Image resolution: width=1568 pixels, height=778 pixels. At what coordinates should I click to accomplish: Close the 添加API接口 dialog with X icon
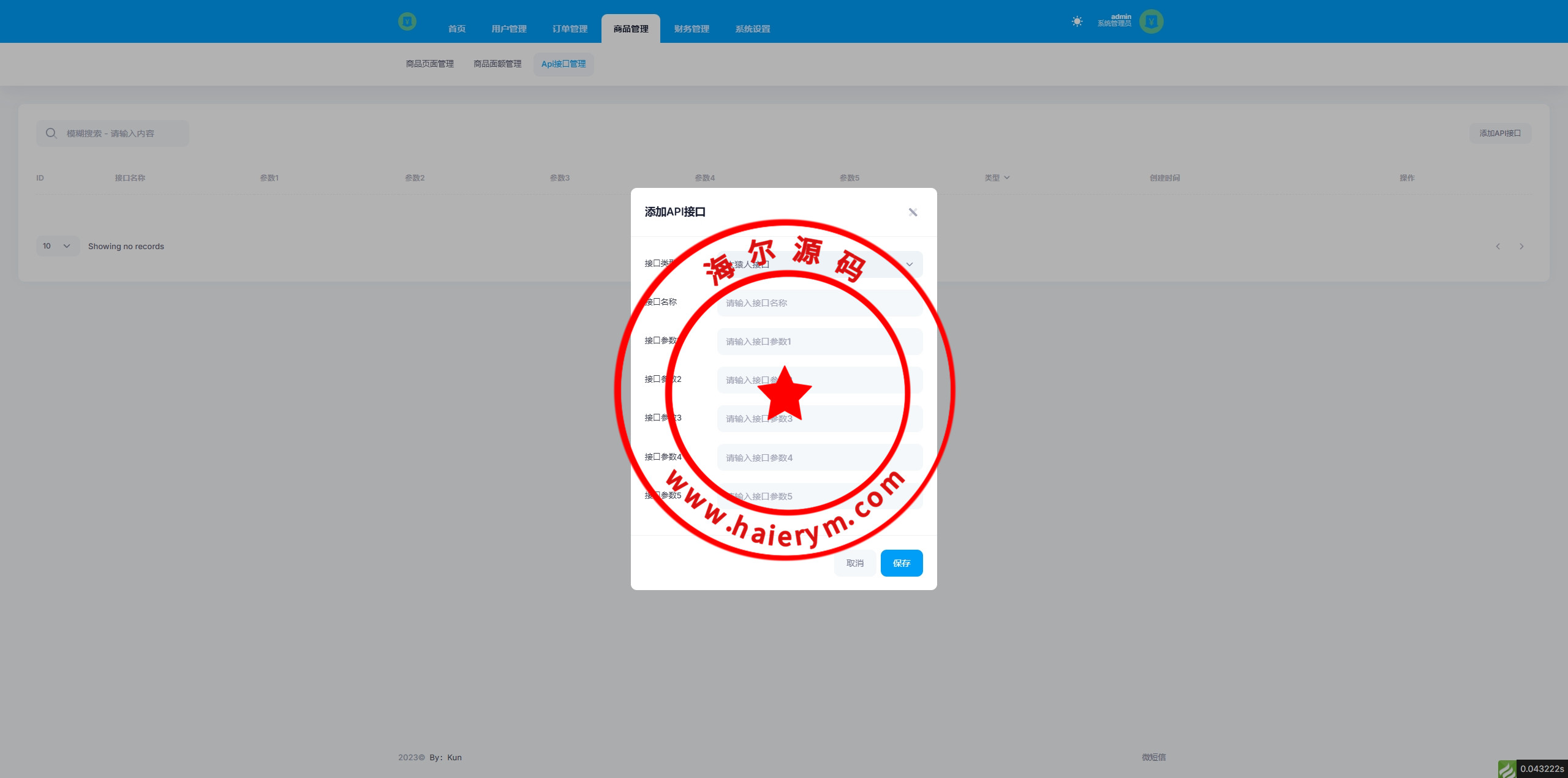pos(913,212)
